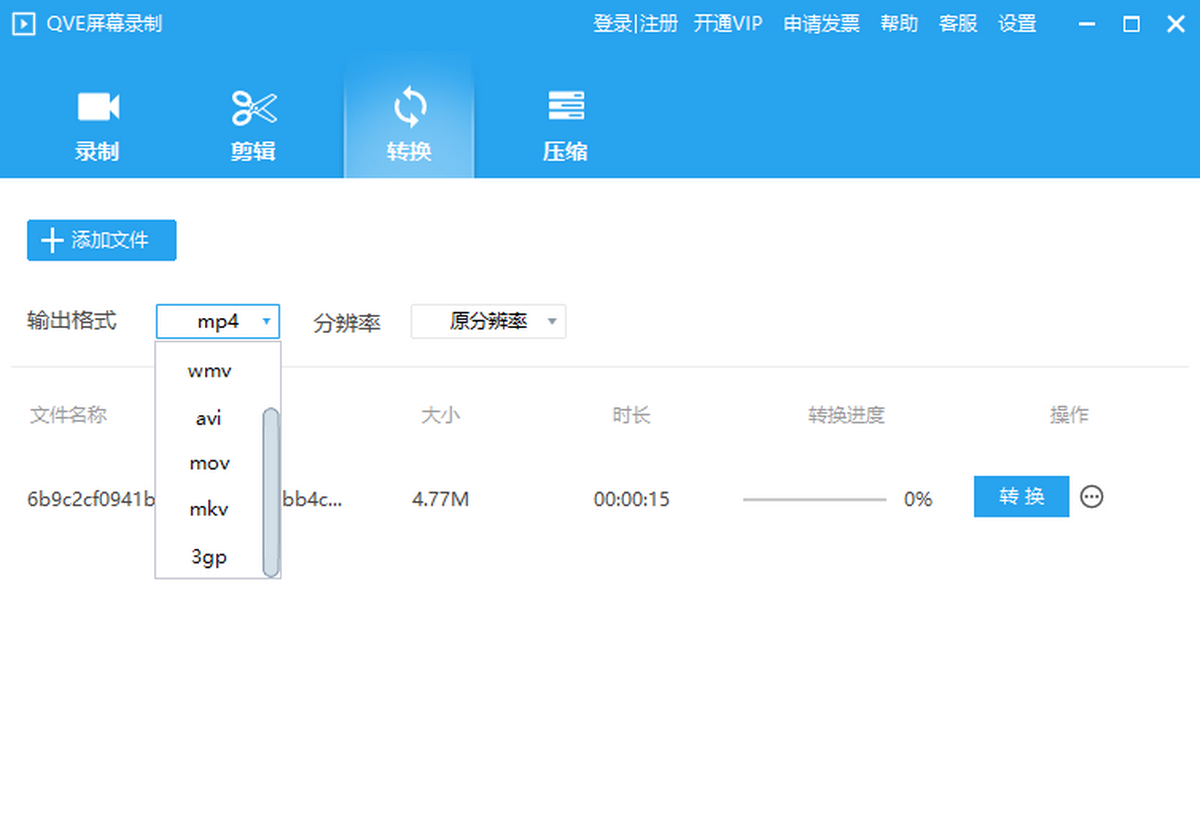This screenshot has width=1200, height=818.
Task: Click the 添加文件 add file button
Action: 101,240
